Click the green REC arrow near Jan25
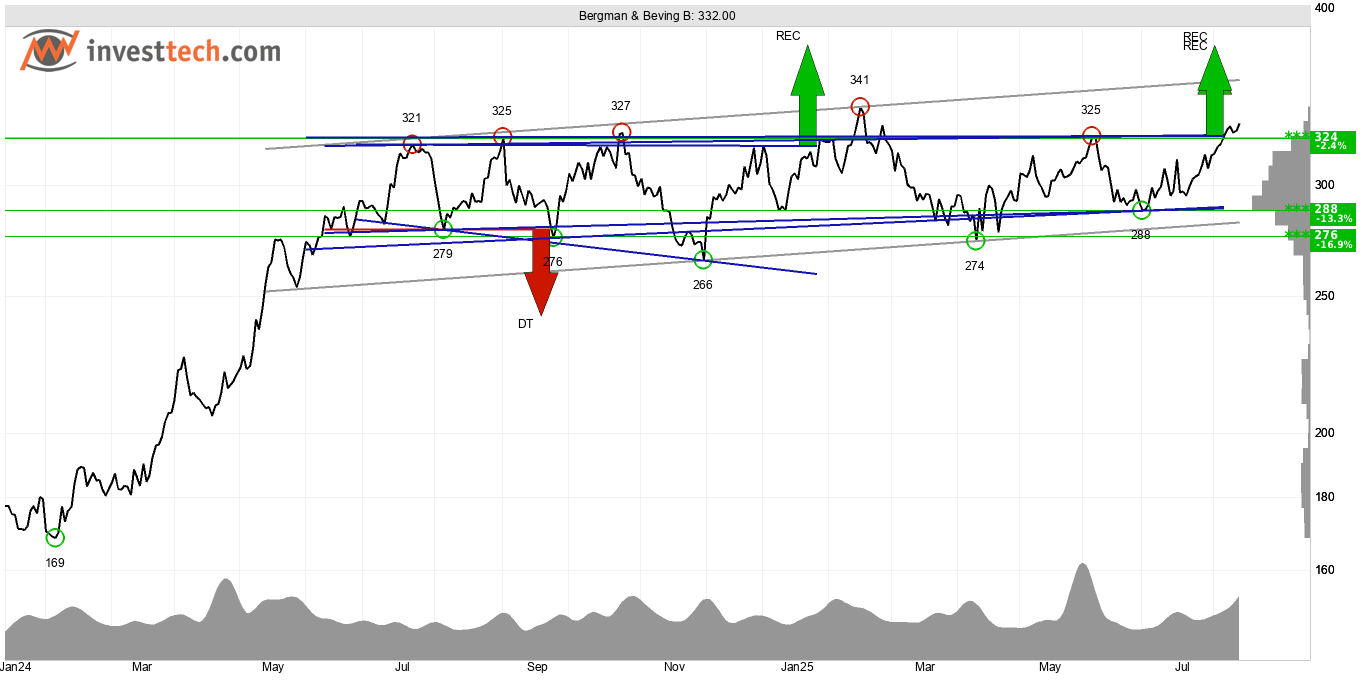This screenshot has width=1360, height=680. pyautogui.click(x=807, y=95)
